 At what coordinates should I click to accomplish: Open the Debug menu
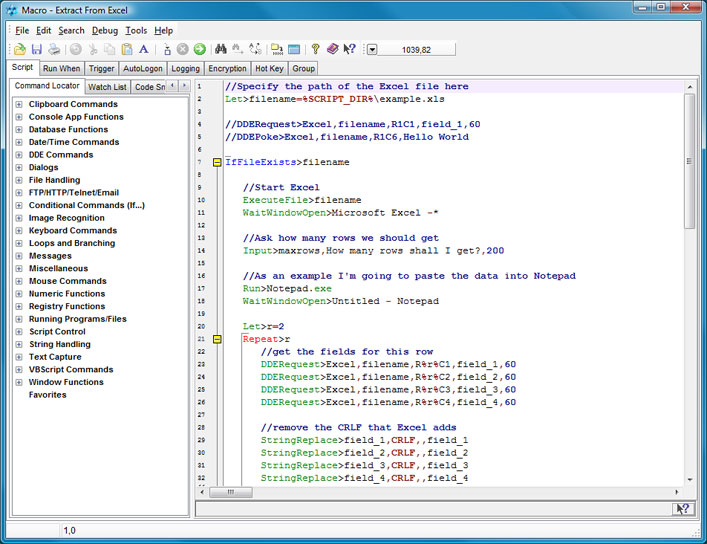(105, 31)
